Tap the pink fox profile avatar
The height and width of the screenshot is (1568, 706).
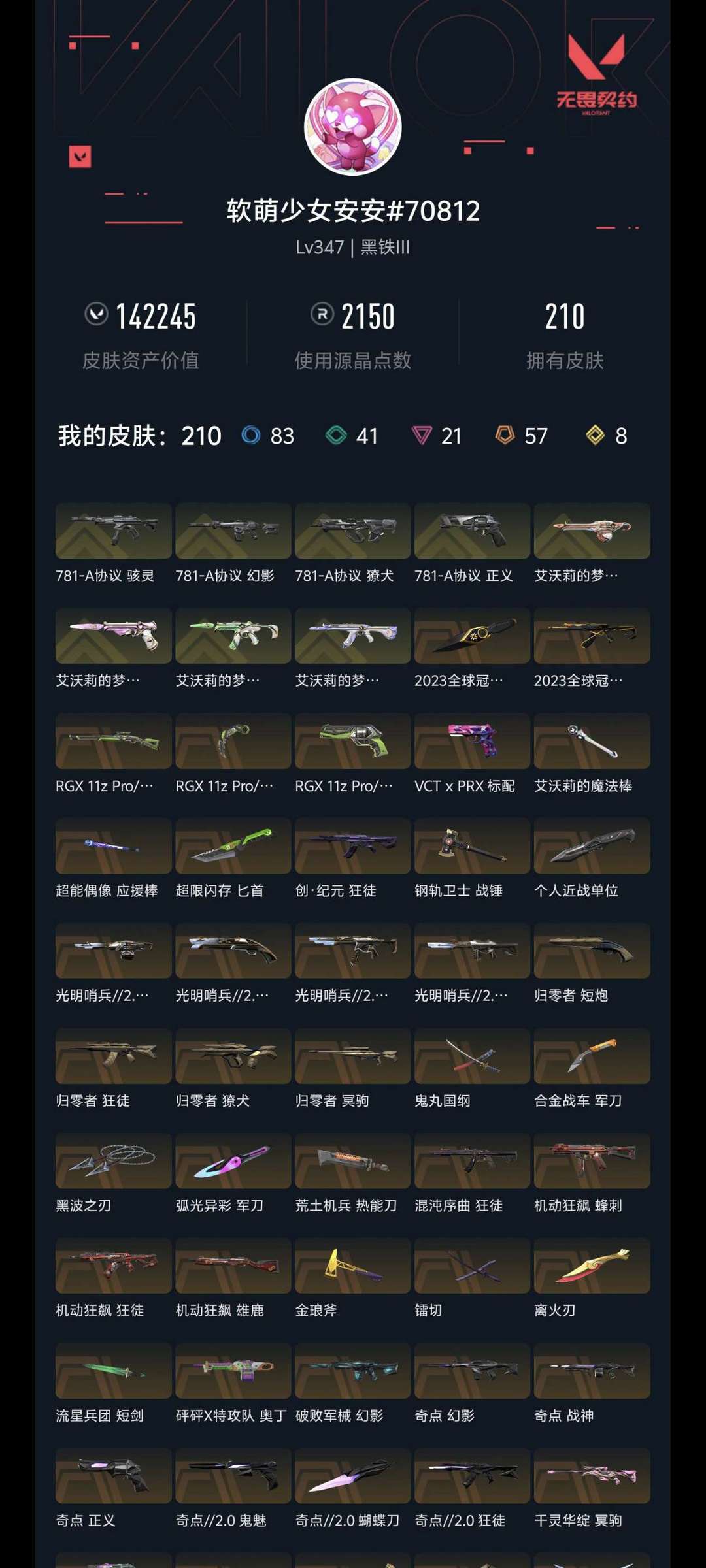[353, 127]
